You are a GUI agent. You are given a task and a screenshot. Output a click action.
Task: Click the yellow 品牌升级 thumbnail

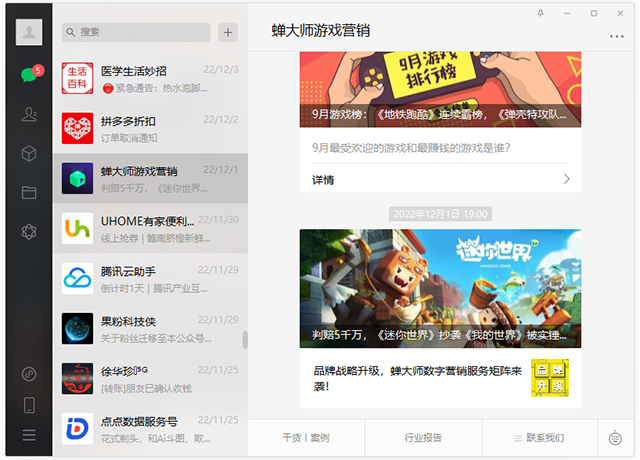click(x=550, y=378)
